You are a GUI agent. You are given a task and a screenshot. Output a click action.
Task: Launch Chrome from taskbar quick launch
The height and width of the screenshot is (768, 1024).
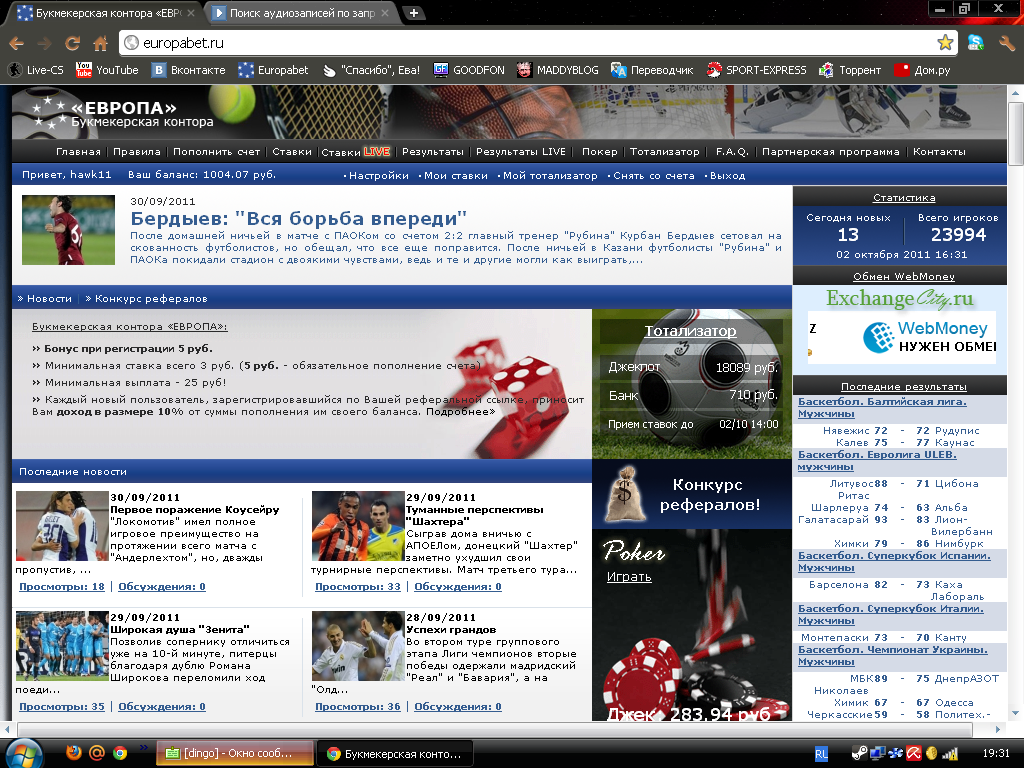pos(120,753)
